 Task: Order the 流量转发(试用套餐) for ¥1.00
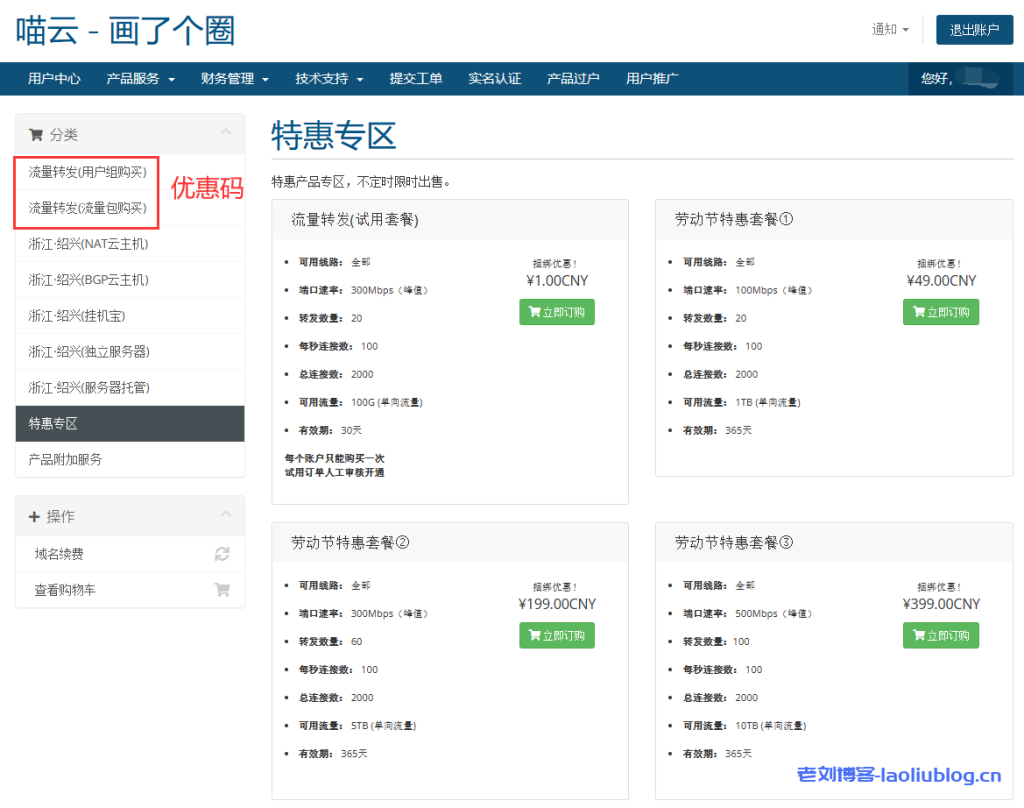coord(557,312)
